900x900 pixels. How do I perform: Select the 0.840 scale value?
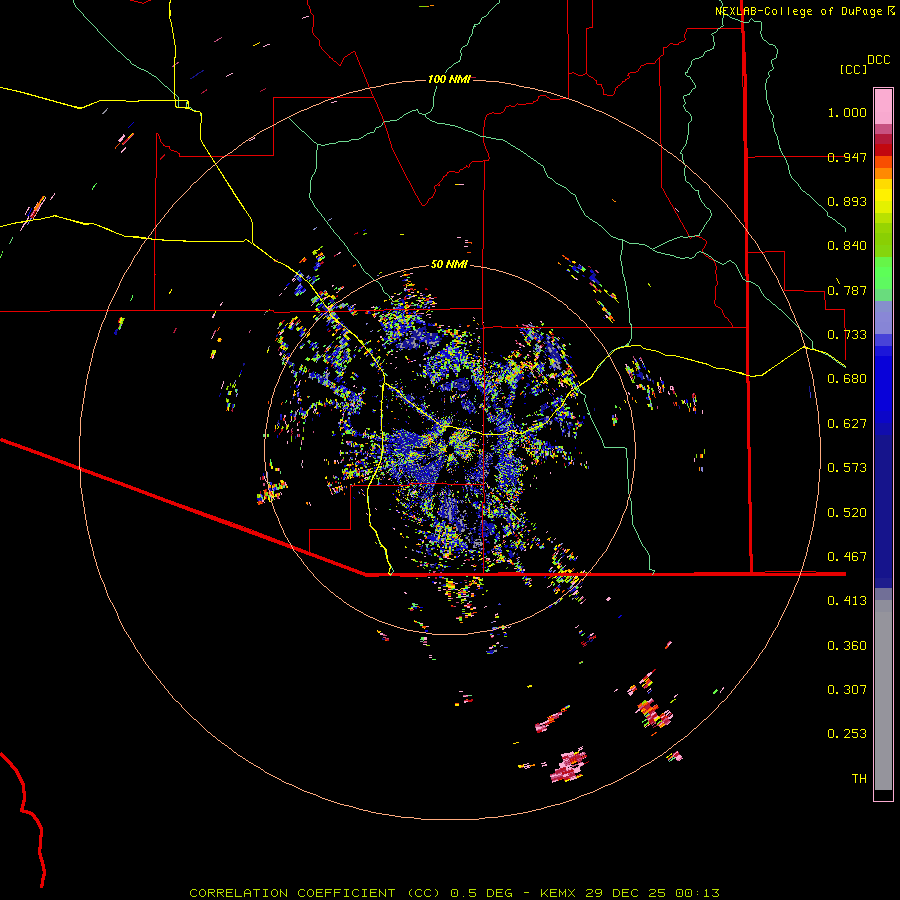point(847,246)
